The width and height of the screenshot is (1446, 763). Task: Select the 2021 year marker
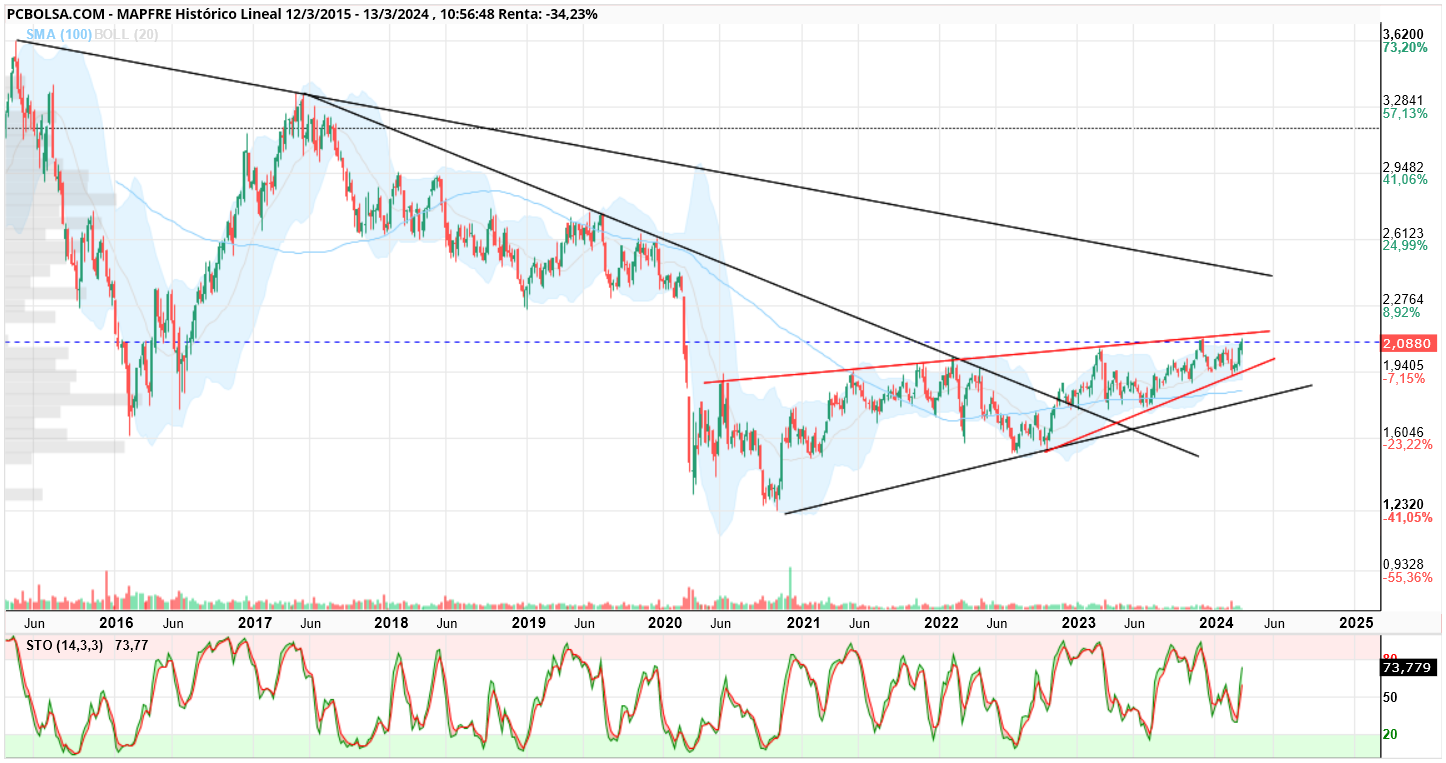coord(804,622)
